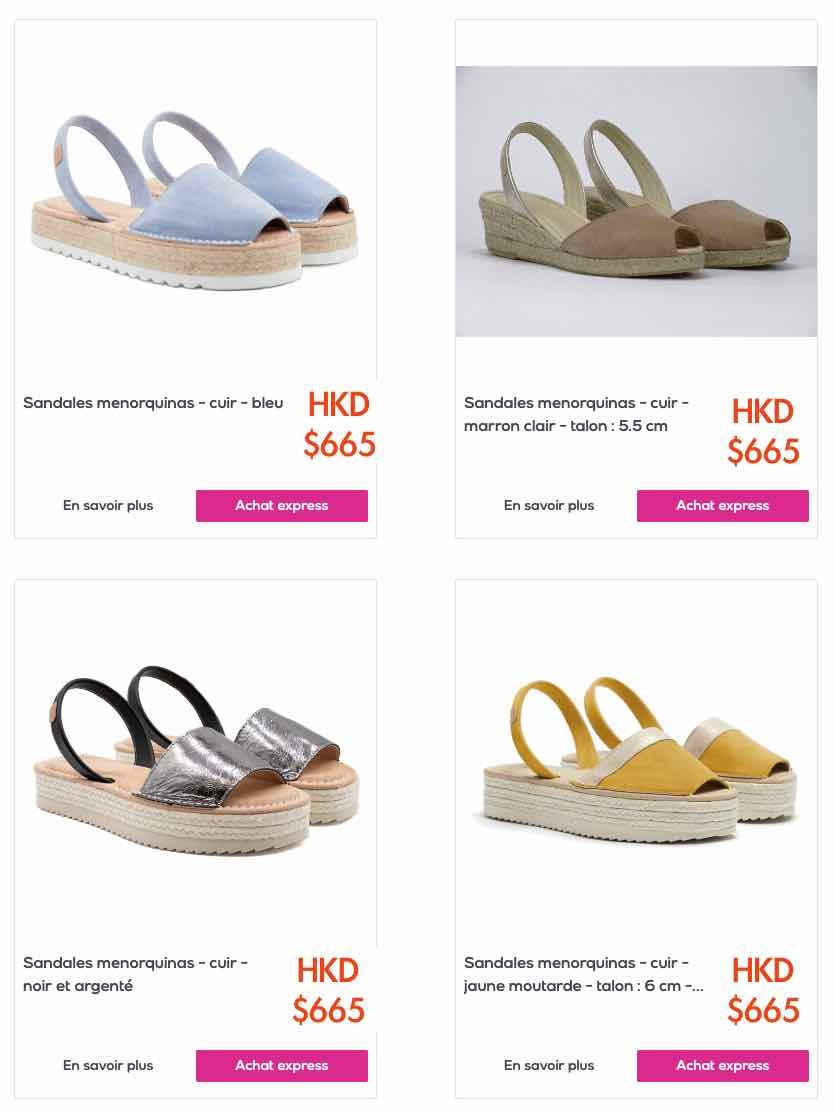Image resolution: width=835 pixels, height=1112 pixels.
Task: Open En savoir plus for blue sandals
Action: (108, 506)
